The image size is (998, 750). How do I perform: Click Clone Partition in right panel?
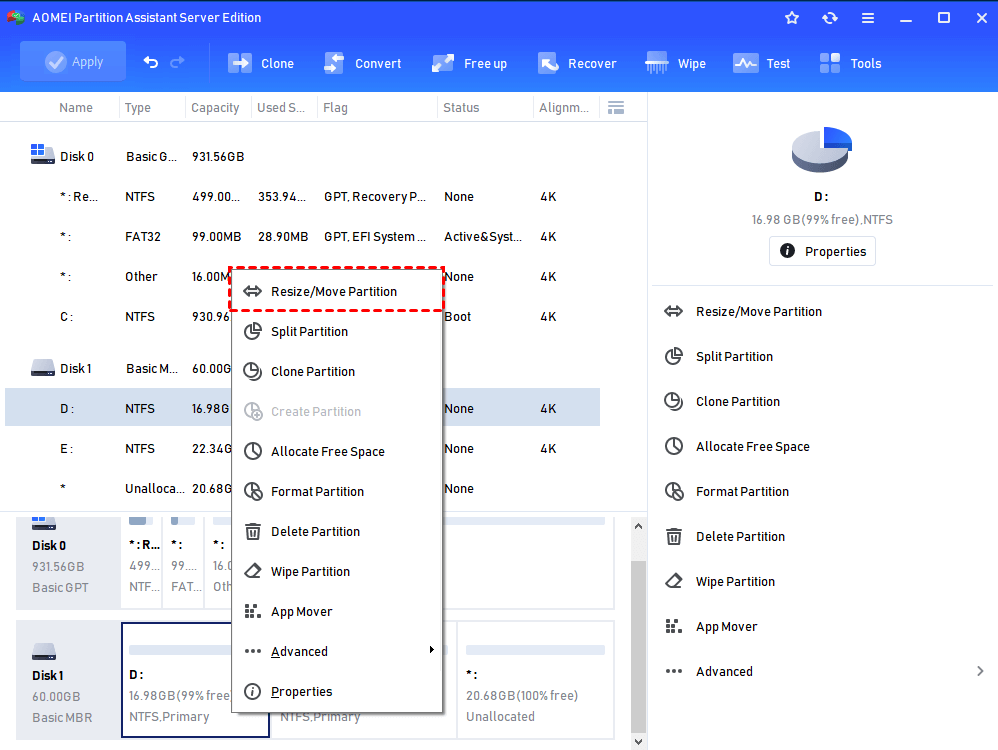click(x=722, y=401)
